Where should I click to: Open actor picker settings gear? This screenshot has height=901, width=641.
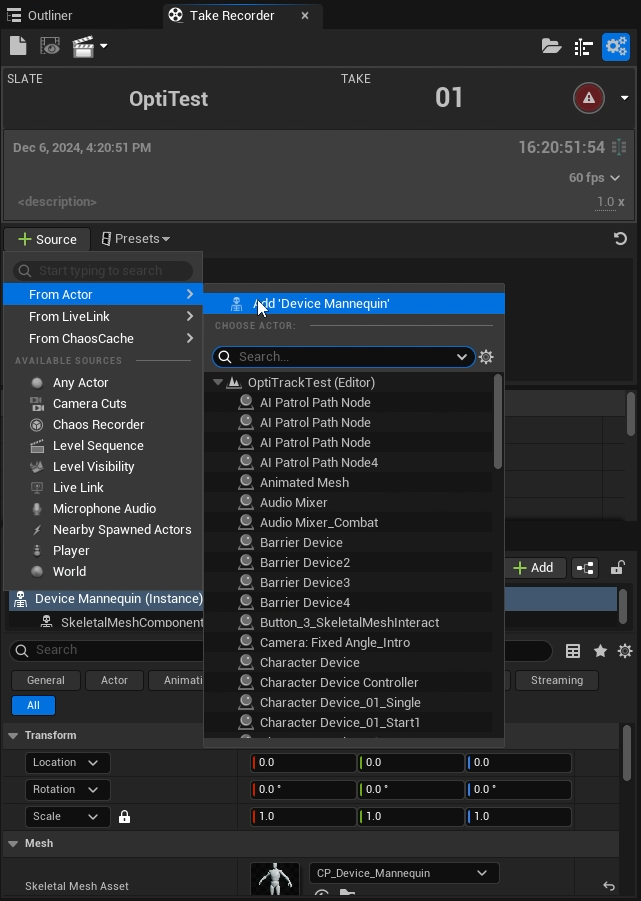tap(486, 357)
